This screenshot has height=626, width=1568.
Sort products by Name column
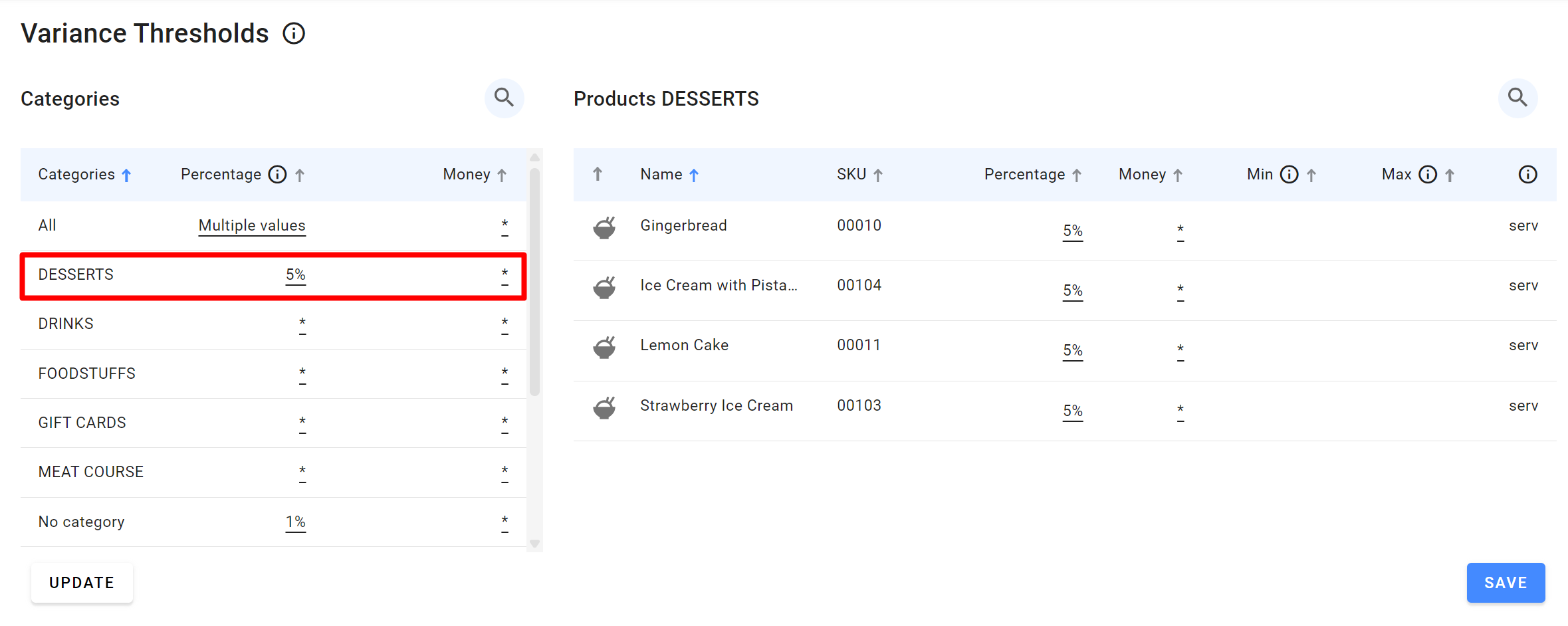(x=694, y=175)
